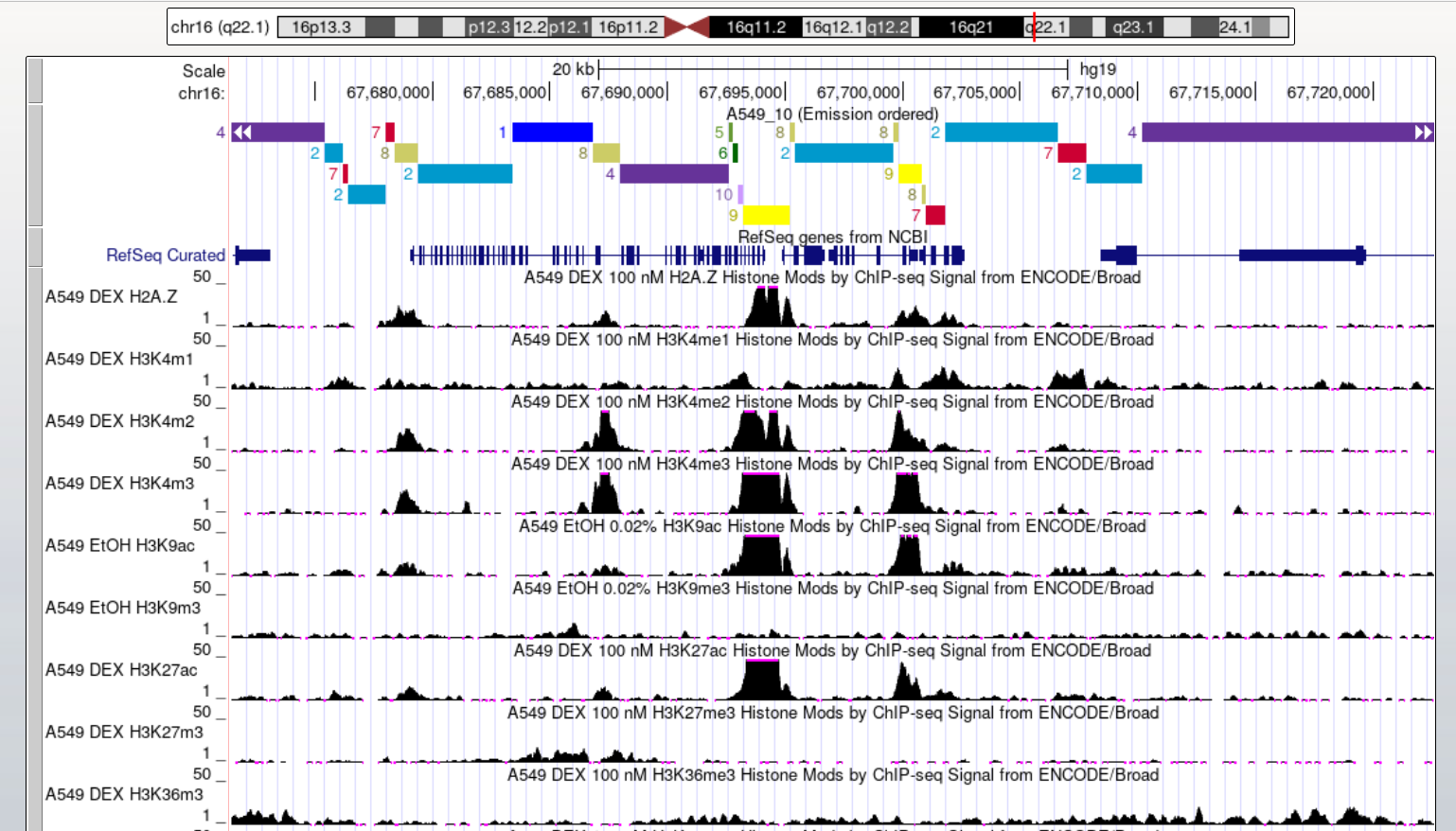
Task: Click the chr16: base position label
Action: 202,94
